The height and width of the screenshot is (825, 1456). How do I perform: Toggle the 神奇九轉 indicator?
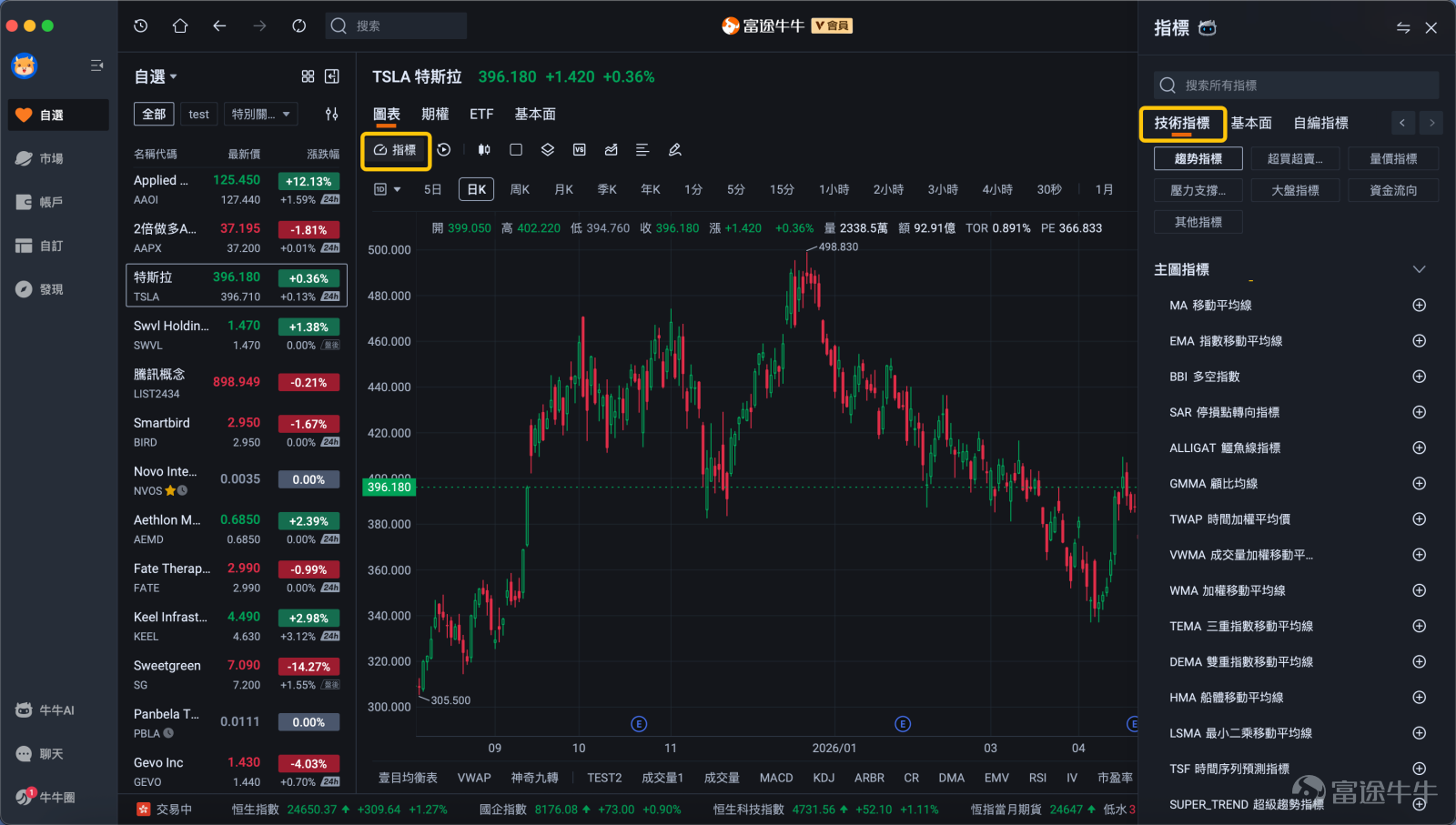click(x=535, y=778)
